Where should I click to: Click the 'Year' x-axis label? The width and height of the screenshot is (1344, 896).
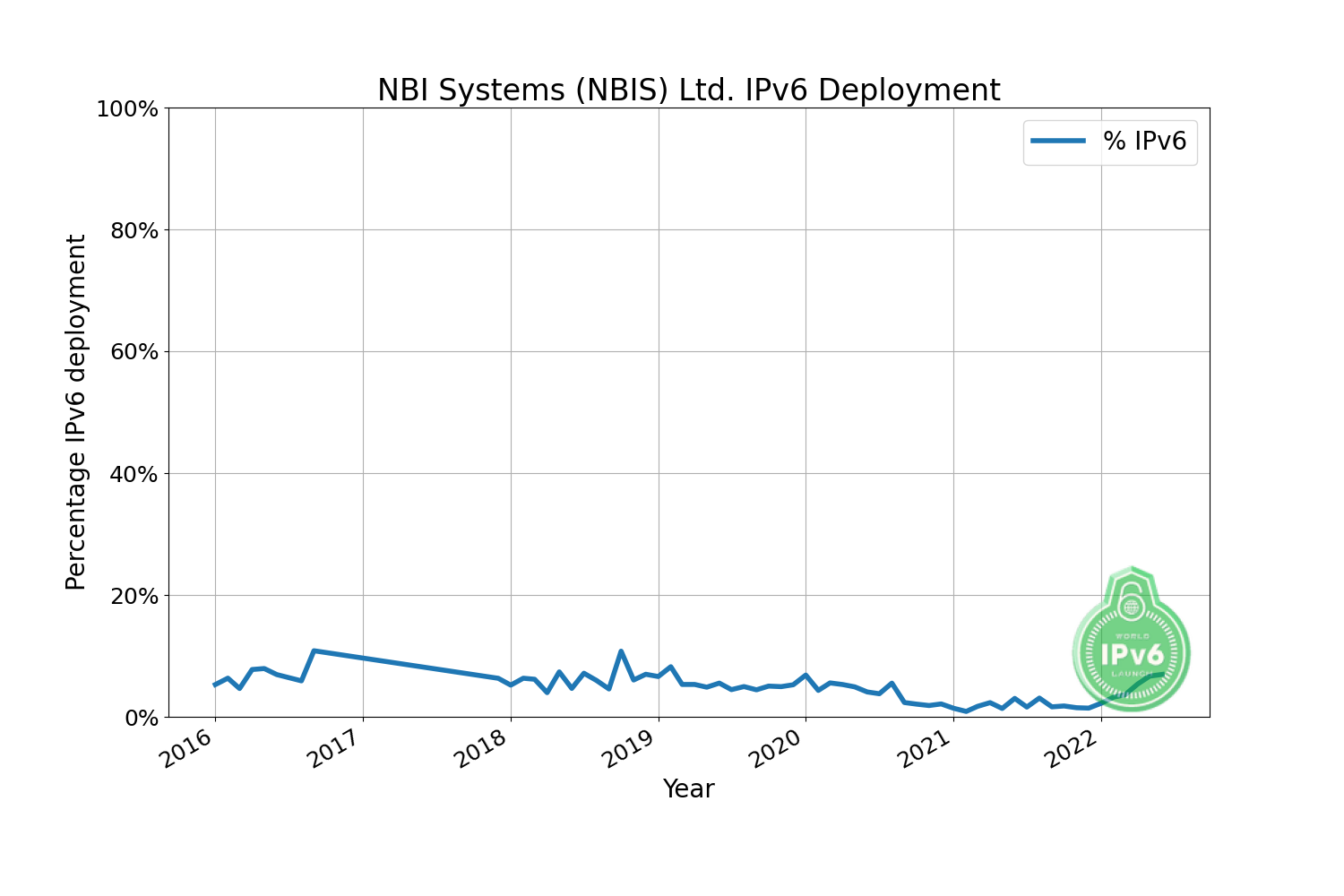click(688, 788)
